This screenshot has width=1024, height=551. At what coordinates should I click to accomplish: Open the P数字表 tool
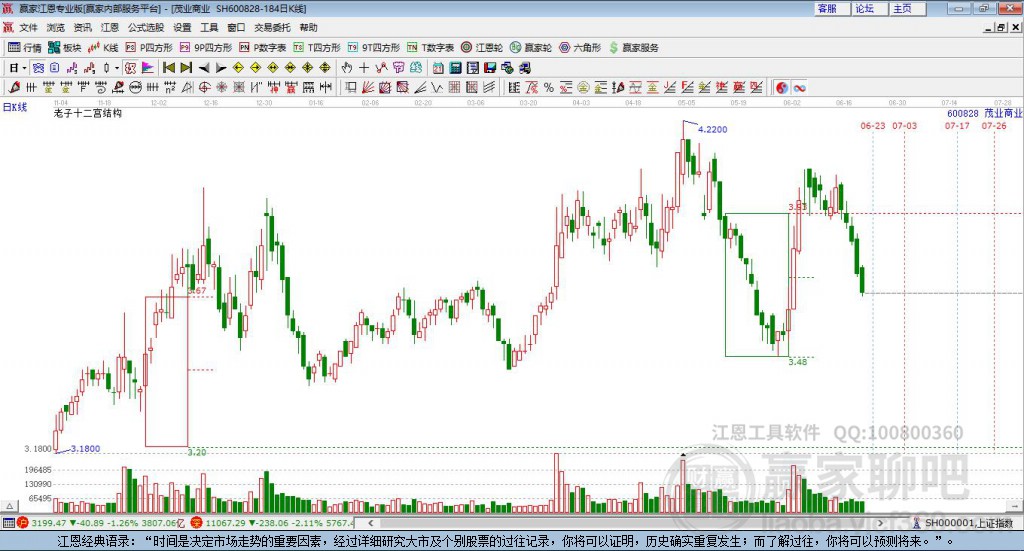[x=263, y=48]
